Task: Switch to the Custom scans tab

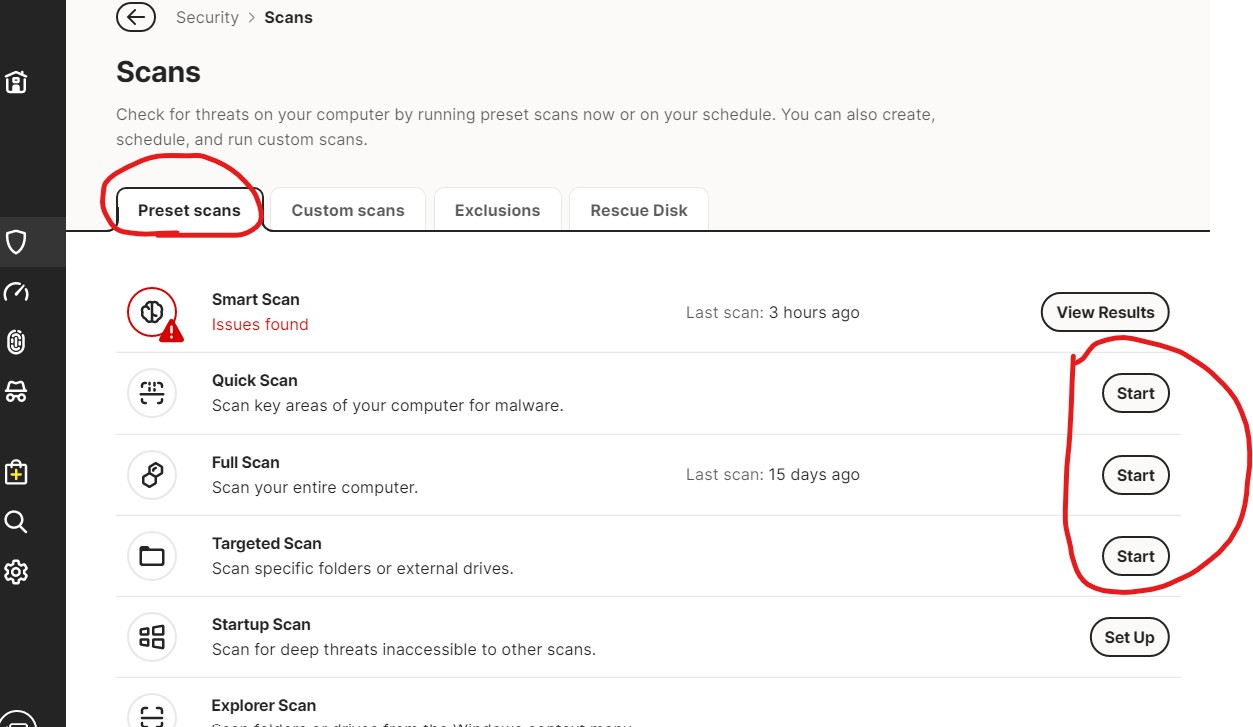Action: [x=348, y=210]
